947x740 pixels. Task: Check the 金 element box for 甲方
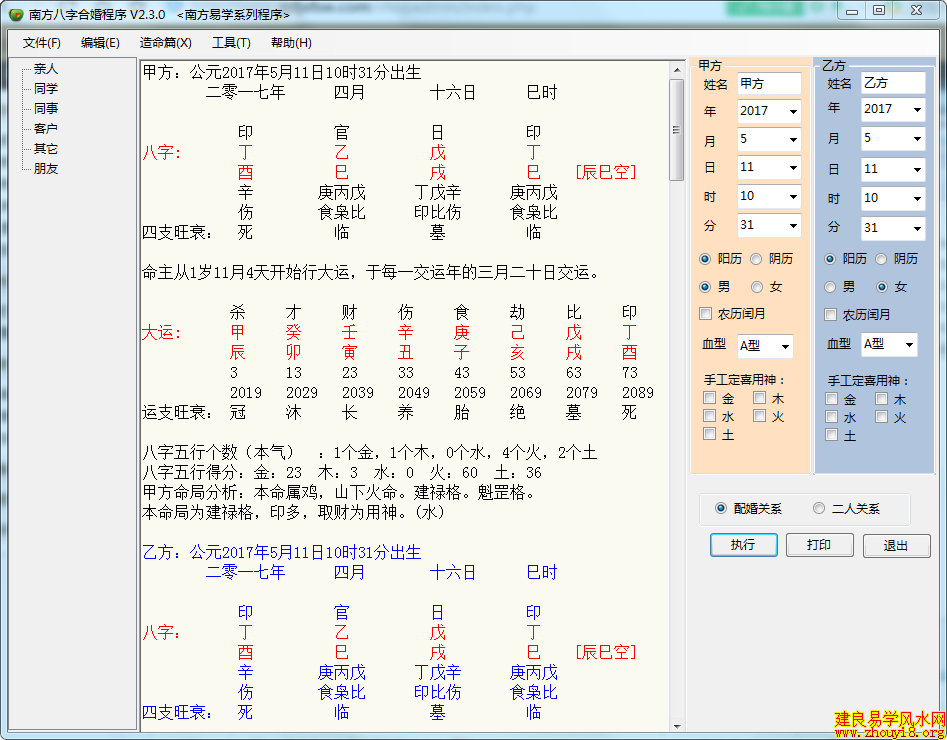point(709,399)
